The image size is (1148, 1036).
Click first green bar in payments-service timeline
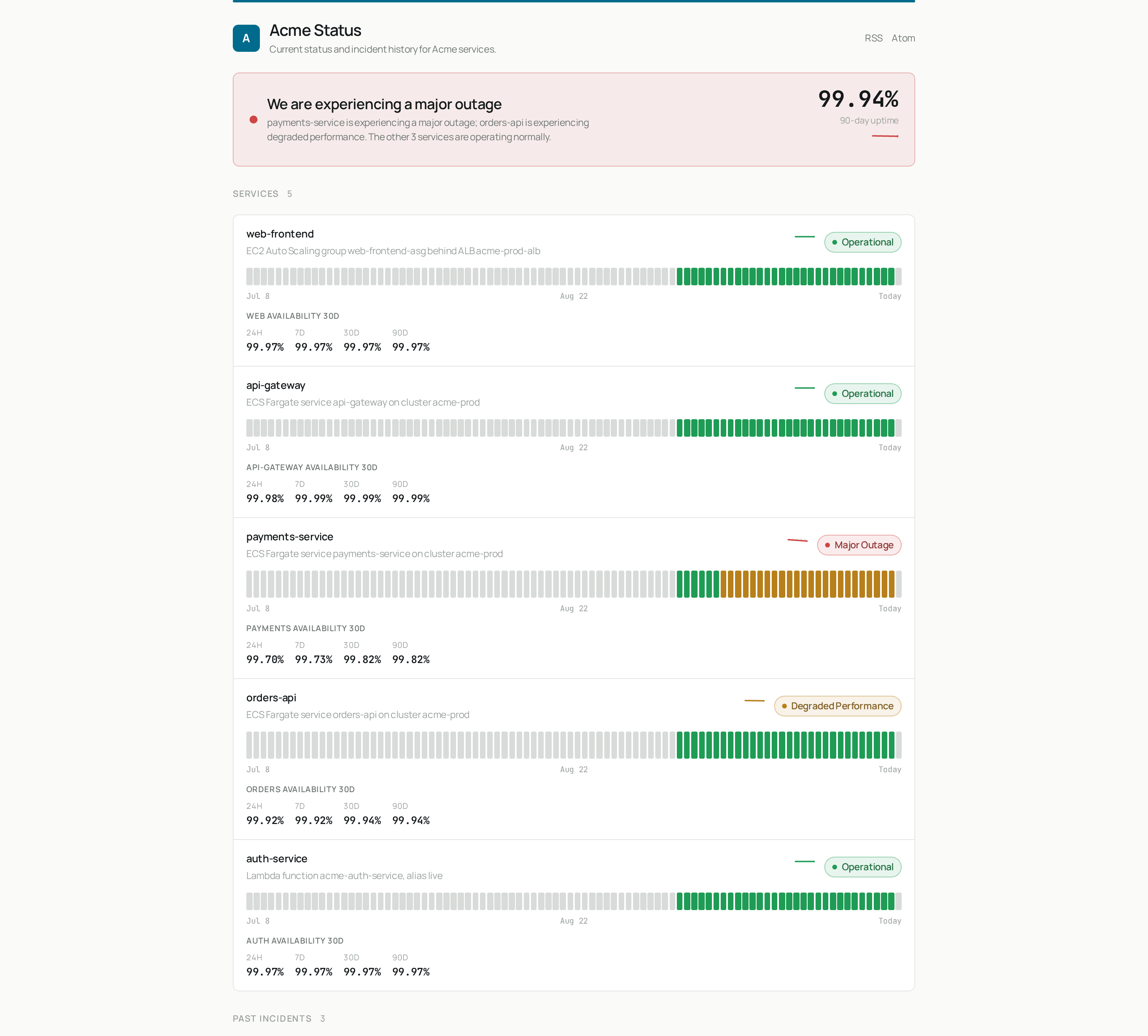(x=679, y=584)
